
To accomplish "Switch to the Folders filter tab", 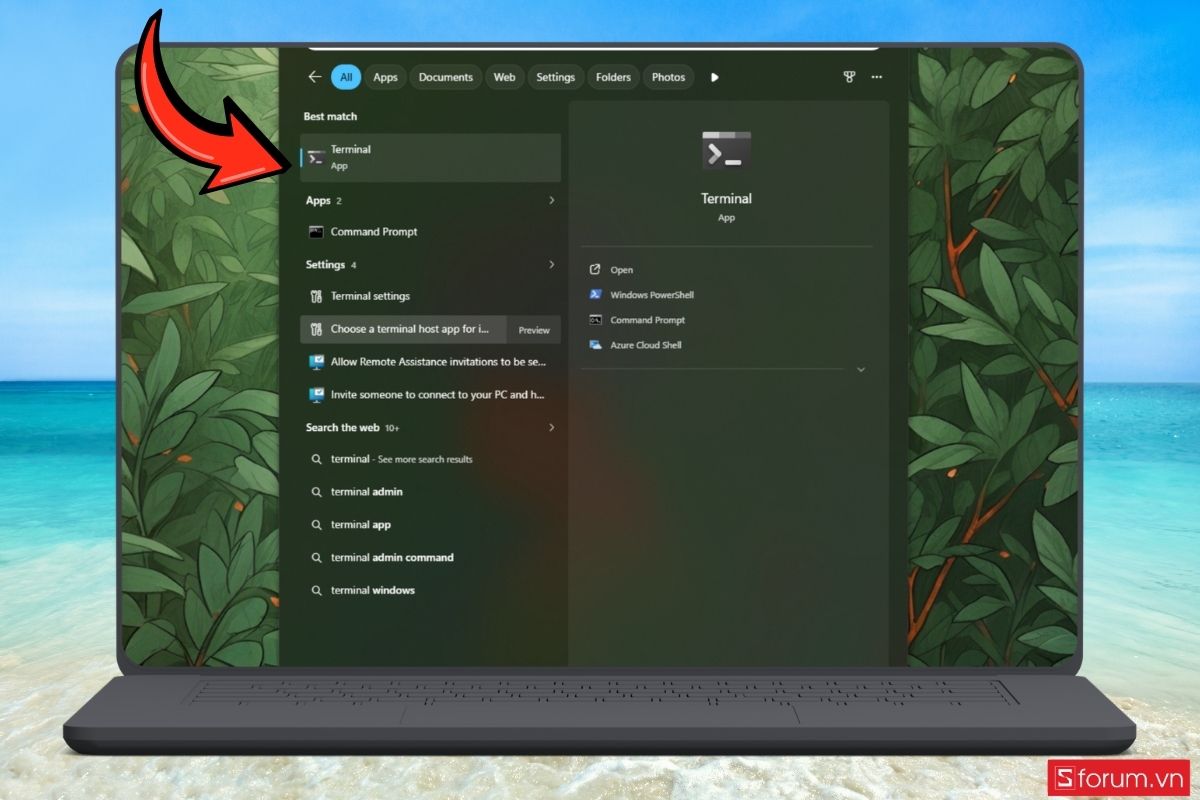I will pyautogui.click(x=613, y=77).
